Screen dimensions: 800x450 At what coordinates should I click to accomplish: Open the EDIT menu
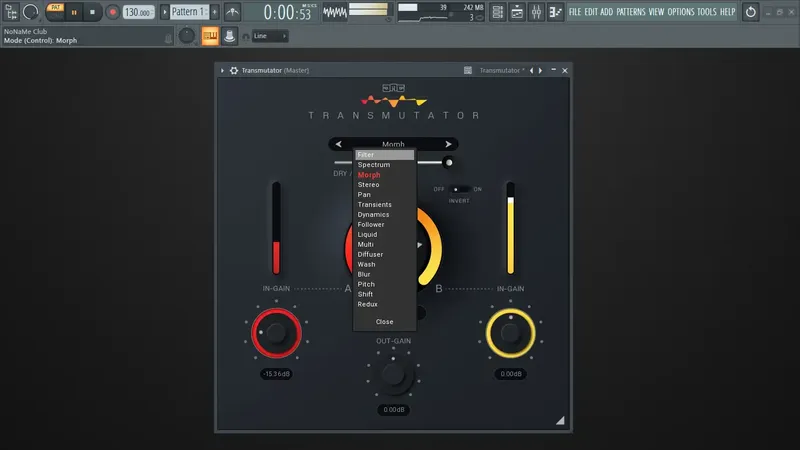click(x=591, y=12)
